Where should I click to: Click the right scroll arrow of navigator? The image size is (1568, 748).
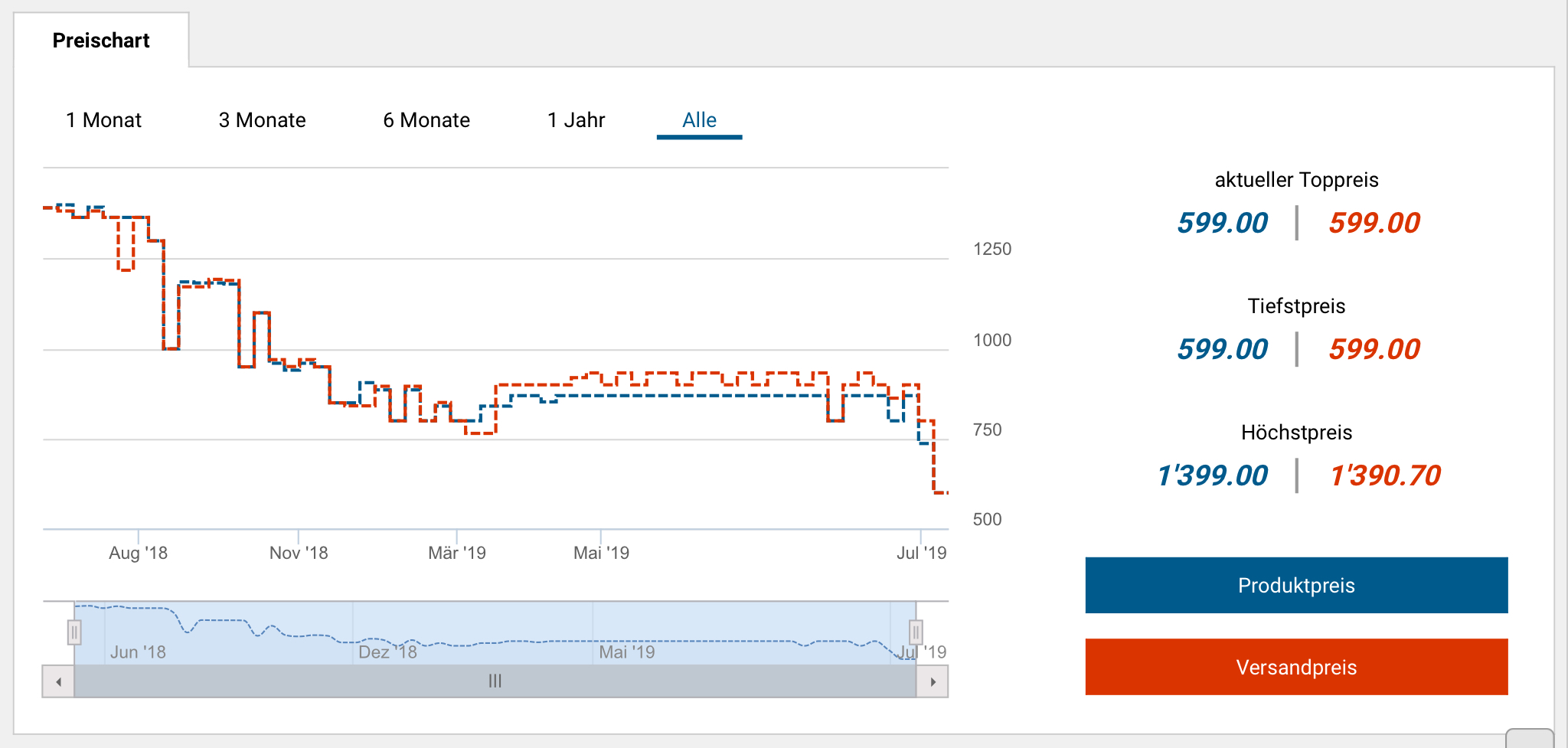933,681
